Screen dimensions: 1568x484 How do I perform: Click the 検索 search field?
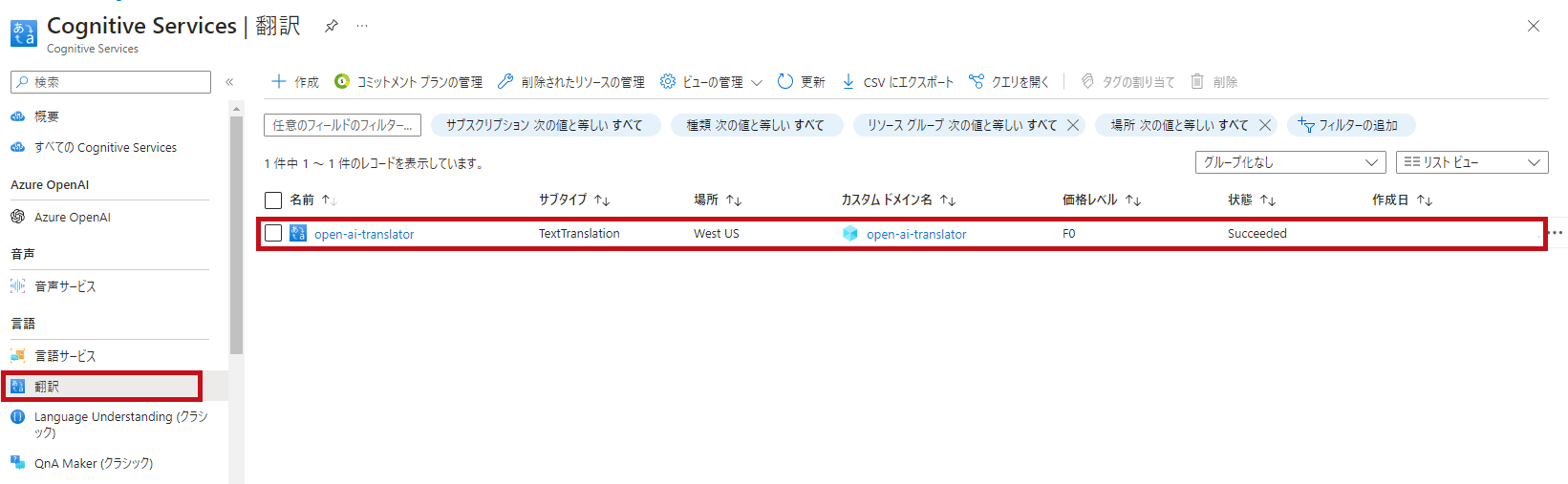click(x=111, y=82)
